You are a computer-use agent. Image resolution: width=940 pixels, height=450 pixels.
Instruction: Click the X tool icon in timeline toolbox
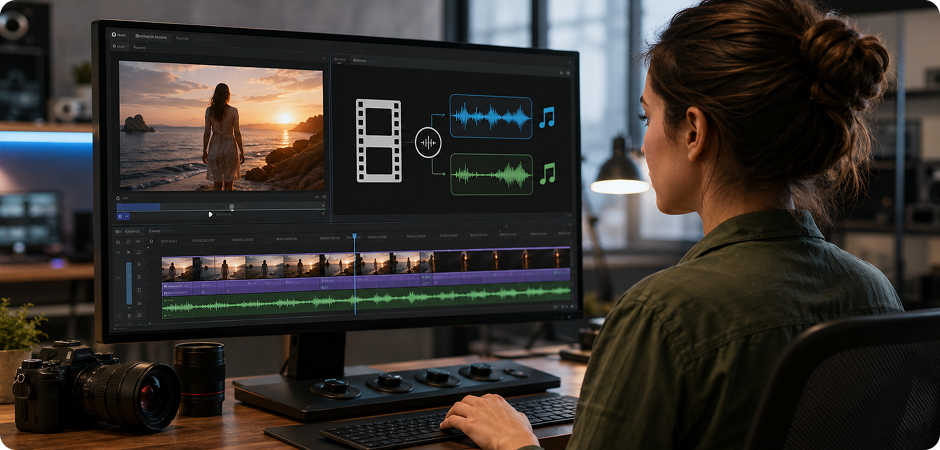click(x=128, y=252)
